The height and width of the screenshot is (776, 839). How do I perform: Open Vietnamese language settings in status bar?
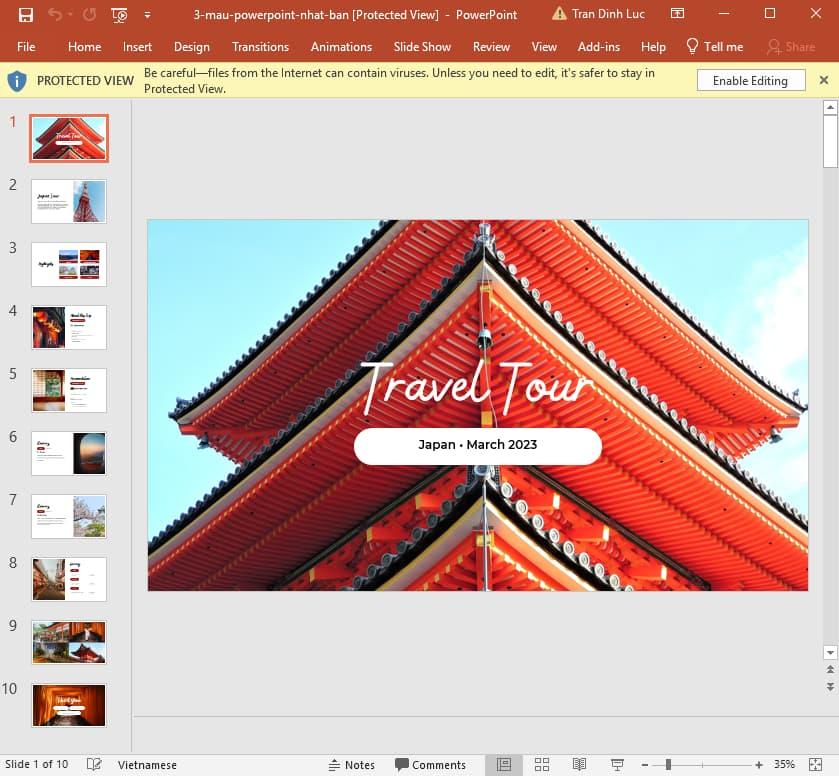[x=147, y=765]
